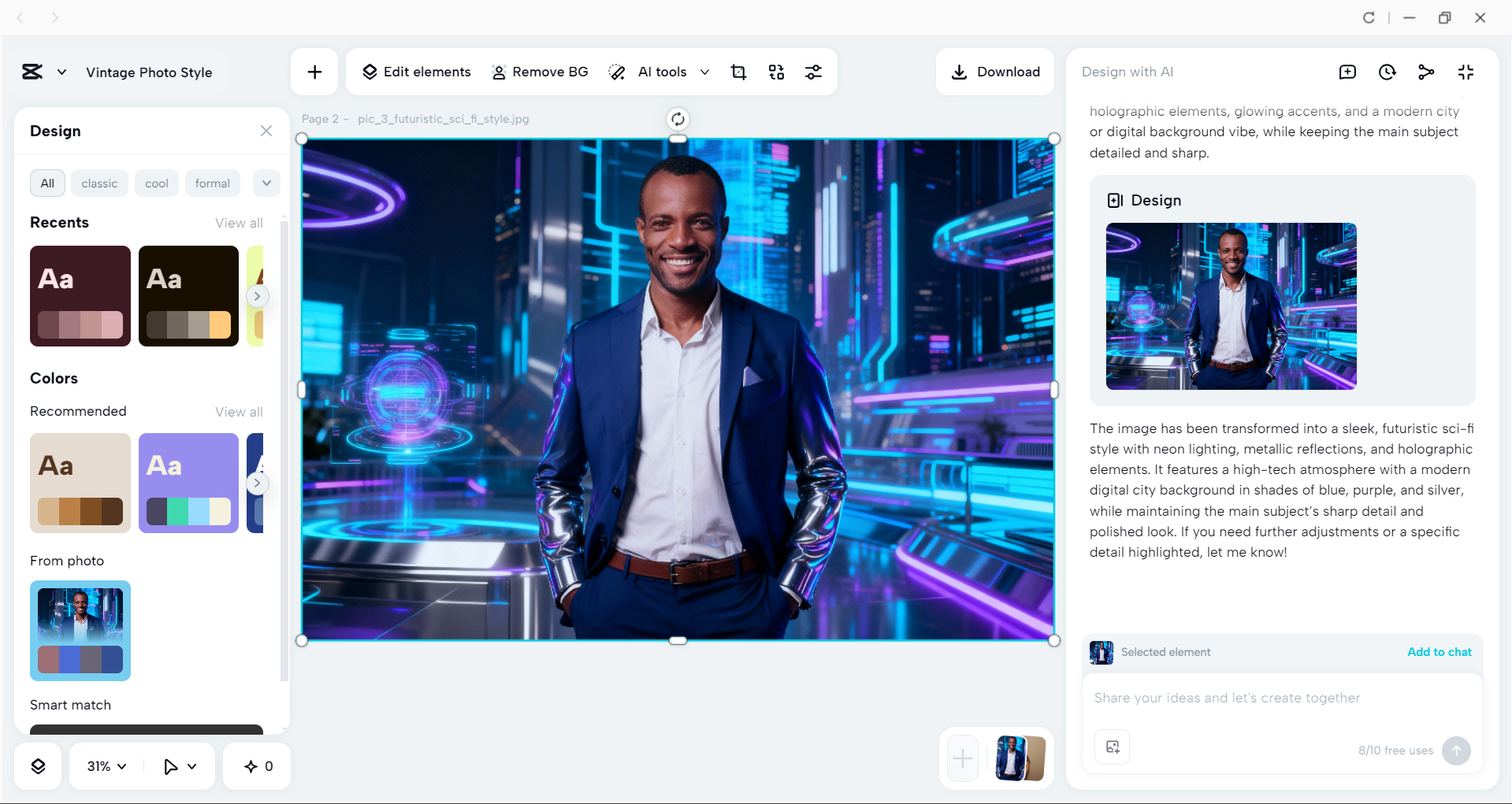
Task: Collapse the Design with AI panel
Action: click(x=1466, y=72)
